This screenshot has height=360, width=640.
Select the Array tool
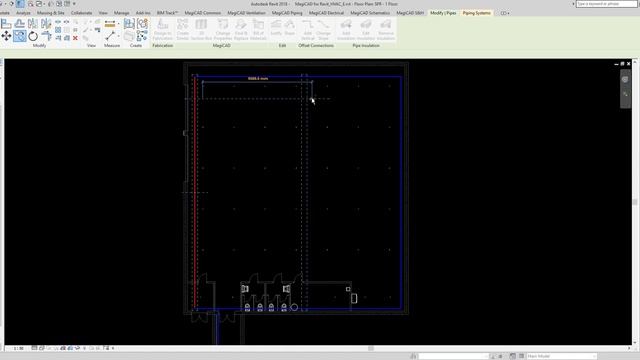tap(58, 30)
